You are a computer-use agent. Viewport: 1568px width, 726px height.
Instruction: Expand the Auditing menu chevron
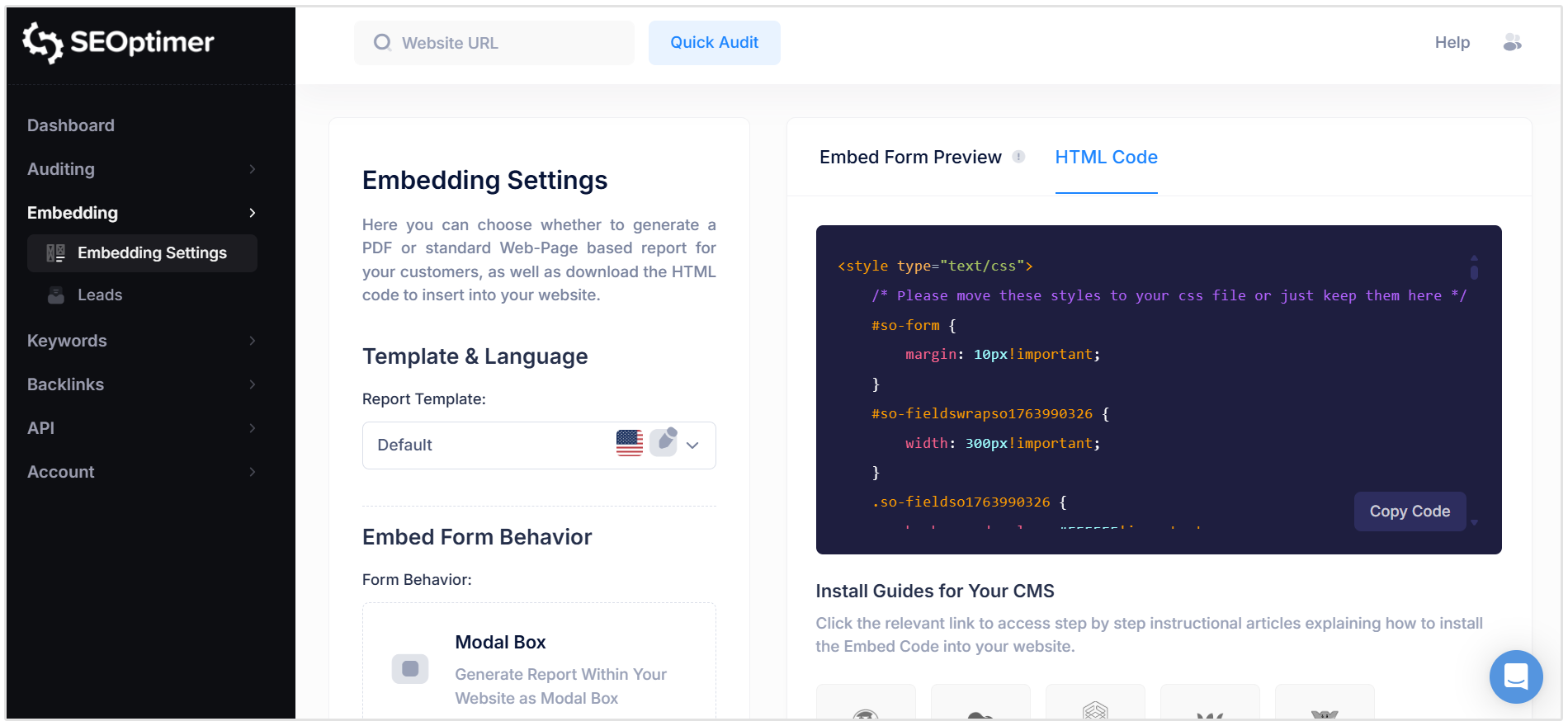coord(253,169)
